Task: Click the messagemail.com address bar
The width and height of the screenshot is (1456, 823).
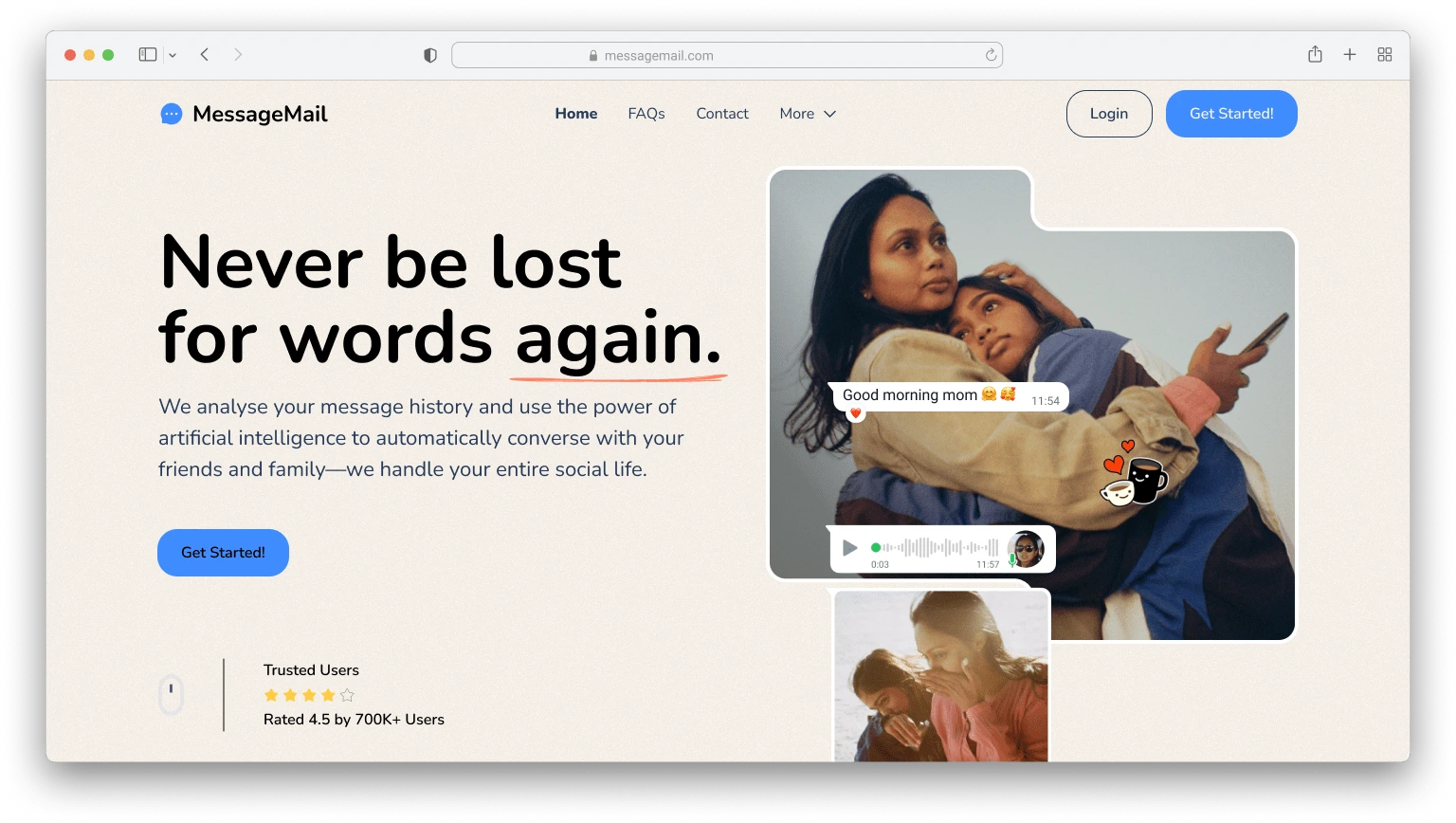Action: [x=727, y=55]
